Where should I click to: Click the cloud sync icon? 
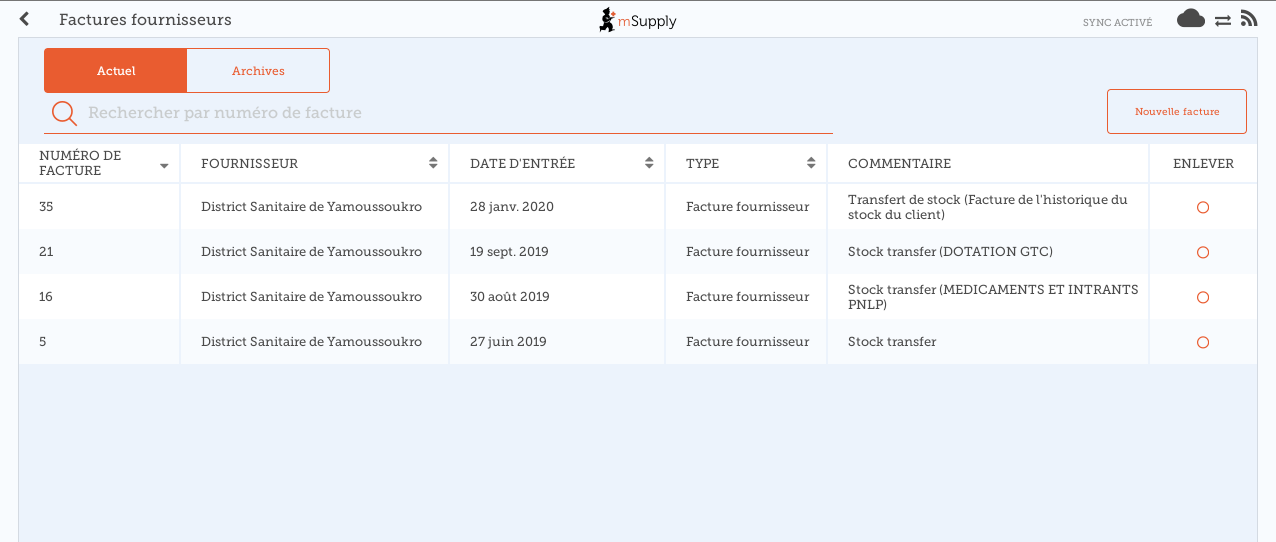1190,18
